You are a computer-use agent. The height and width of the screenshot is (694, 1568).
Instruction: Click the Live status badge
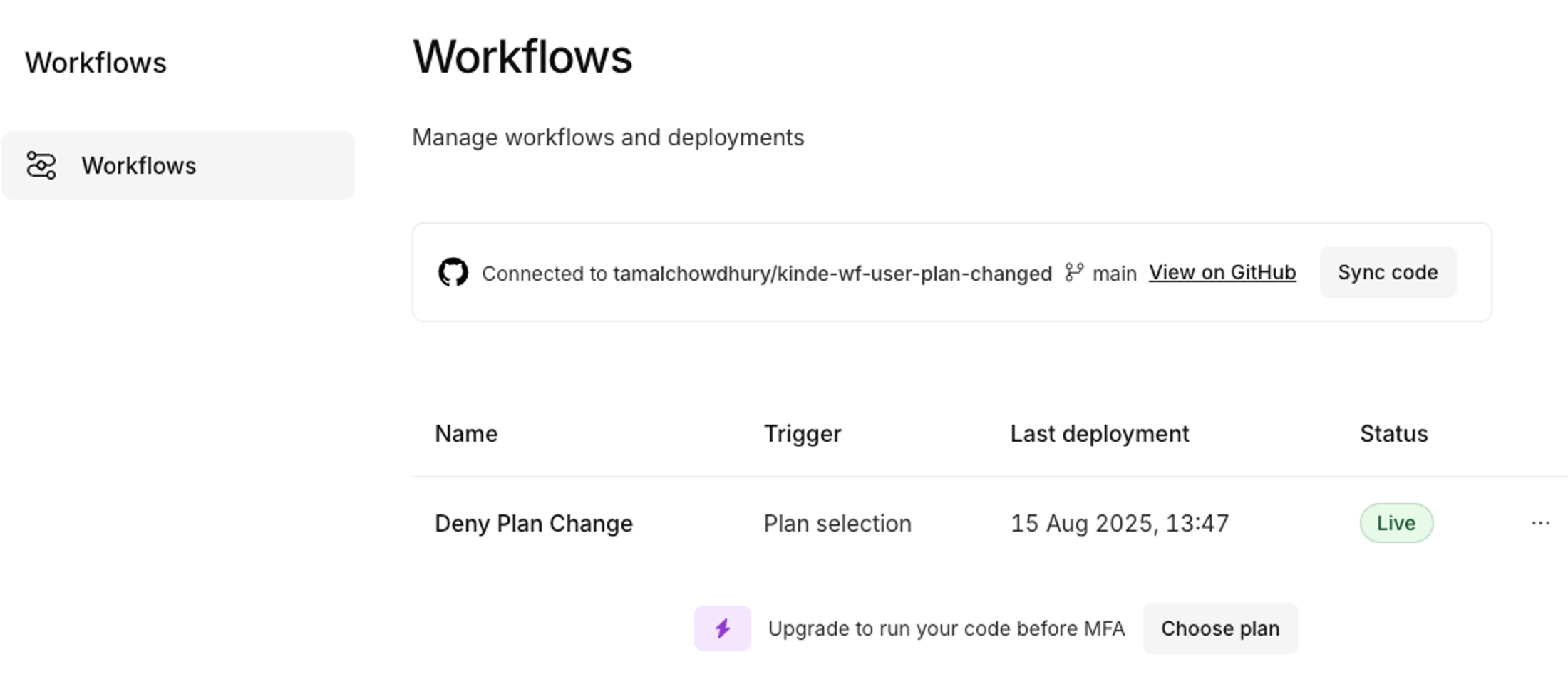(1396, 523)
